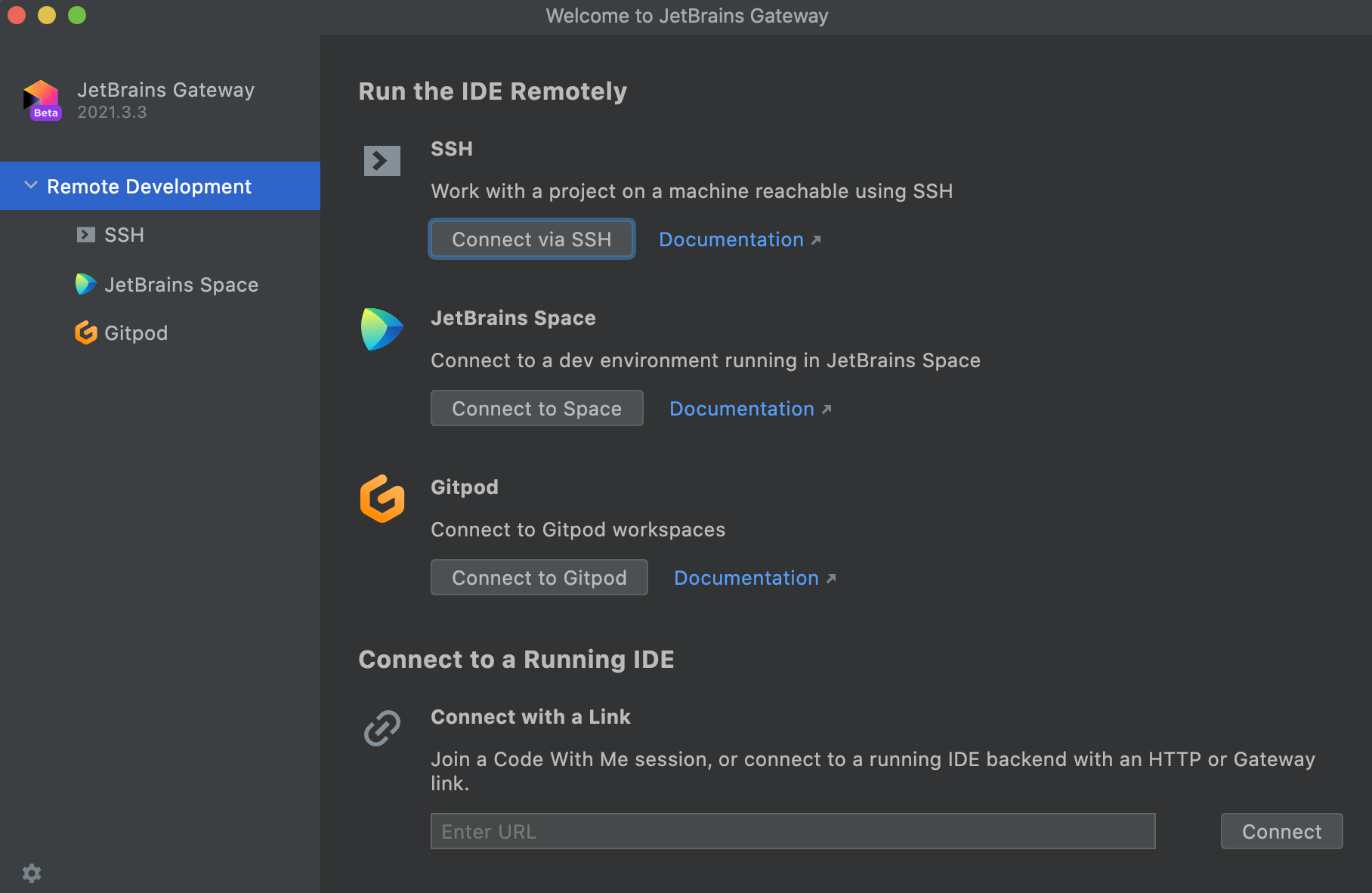The height and width of the screenshot is (893, 1372).
Task: Focus the Enter URL input field
Action: [792, 831]
